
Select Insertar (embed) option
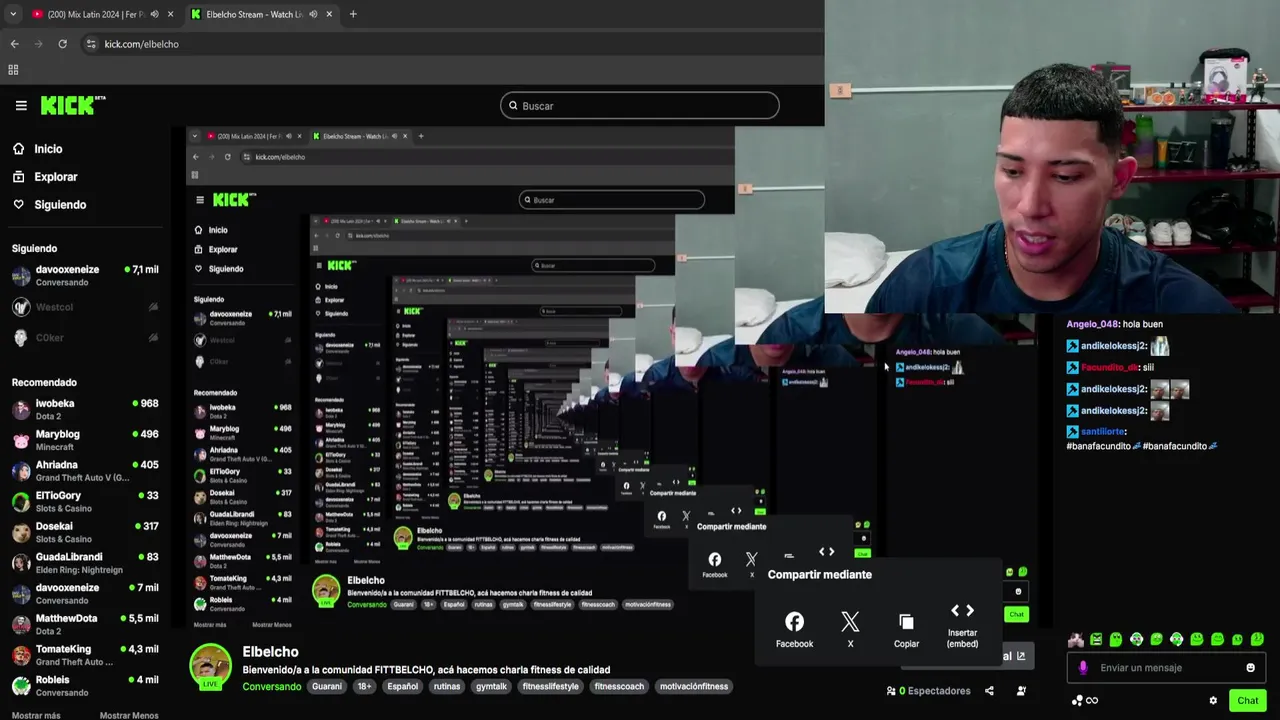962,625
